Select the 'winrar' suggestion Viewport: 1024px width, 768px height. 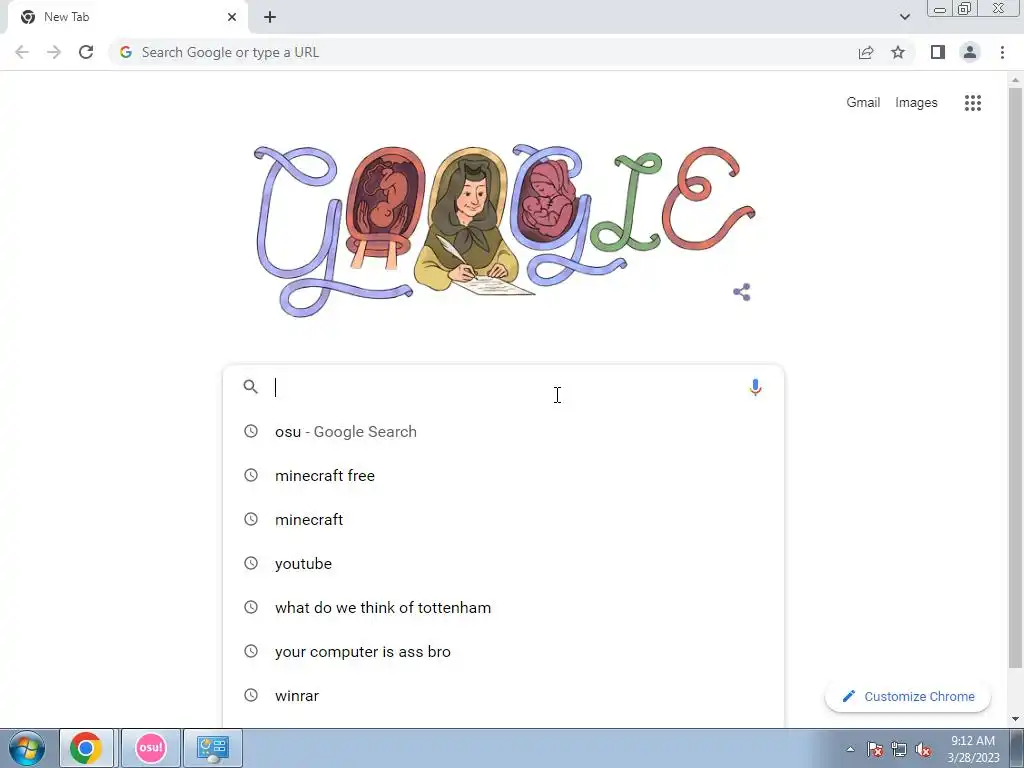click(503, 696)
